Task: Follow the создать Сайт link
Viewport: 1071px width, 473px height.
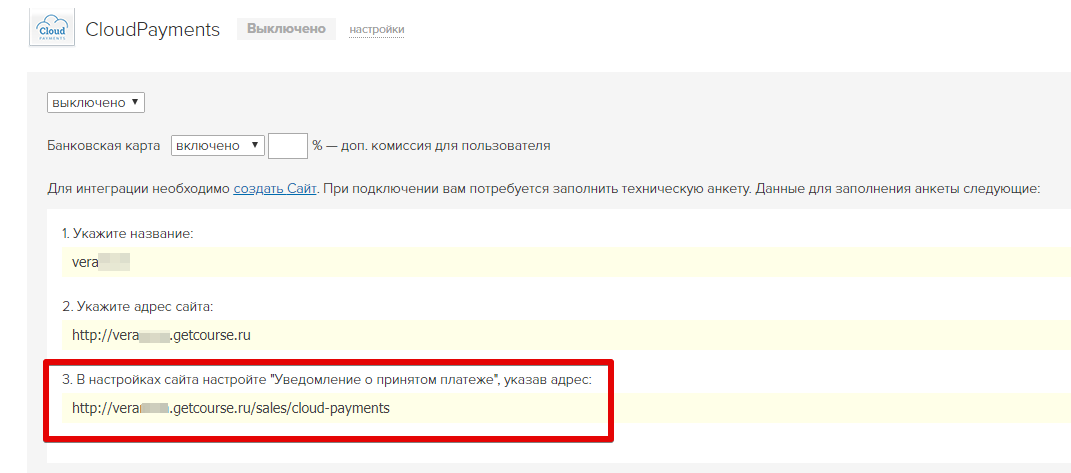Action: pyautogui.click(x=275, y=189)
